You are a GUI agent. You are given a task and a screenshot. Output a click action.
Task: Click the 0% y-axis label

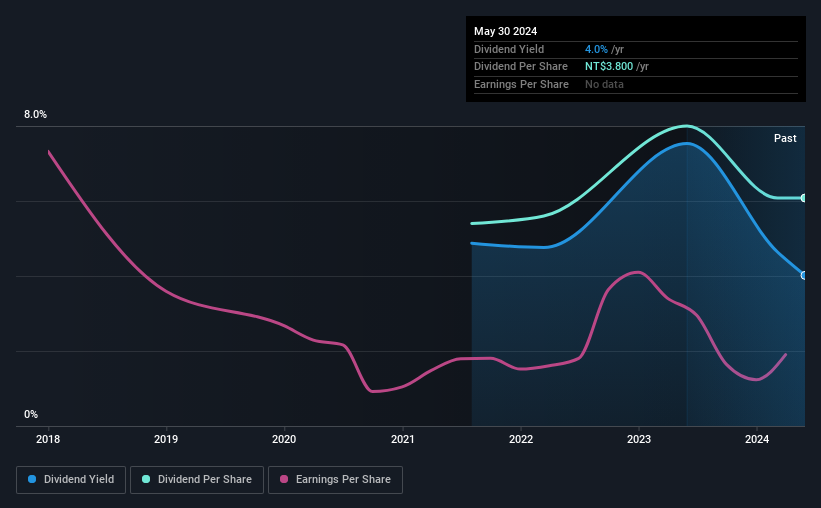point(31,414)
